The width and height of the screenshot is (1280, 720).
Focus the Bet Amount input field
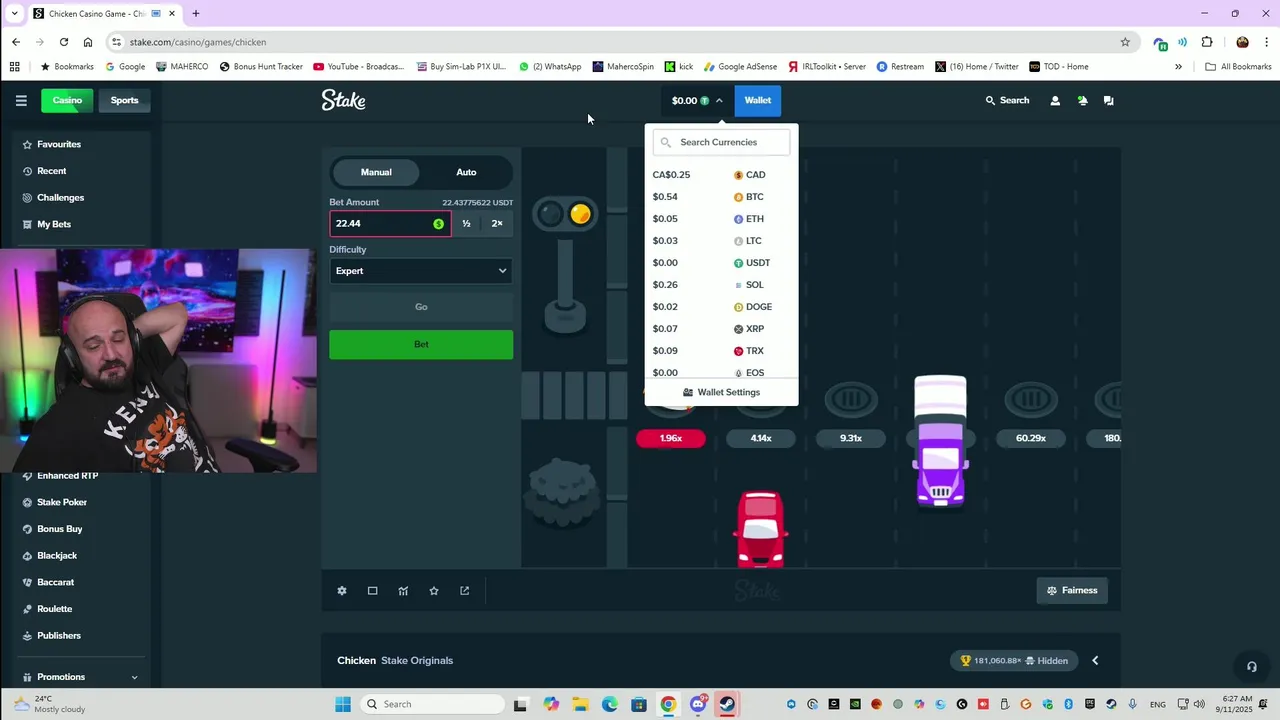[x=390, y=224]
